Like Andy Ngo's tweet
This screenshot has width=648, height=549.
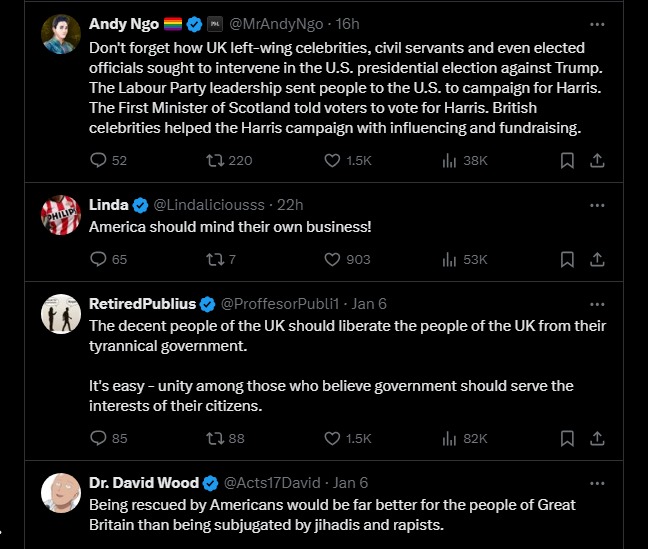(x=334, y=160)
